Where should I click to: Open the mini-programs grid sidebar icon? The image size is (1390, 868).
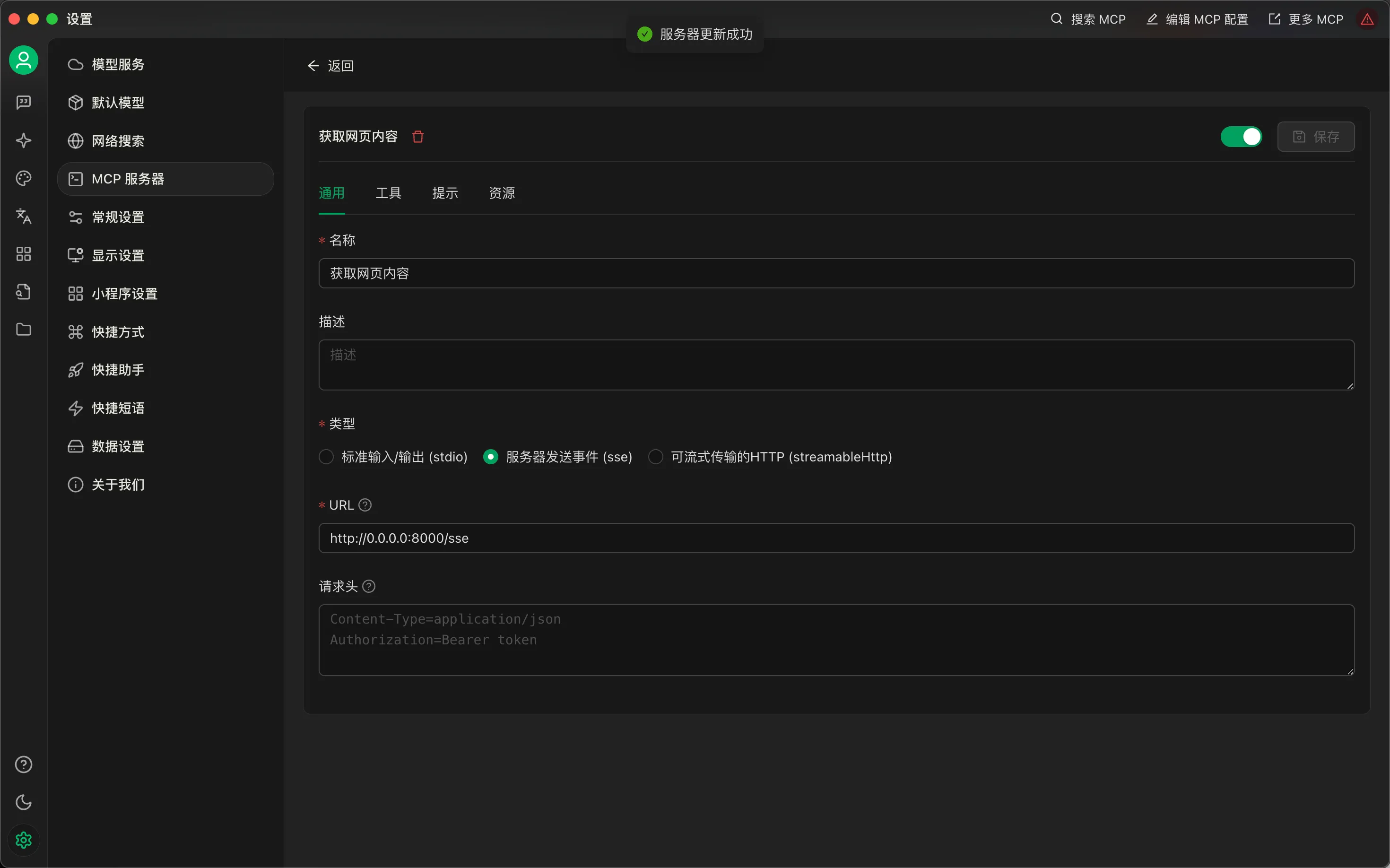tap(24, 254)
